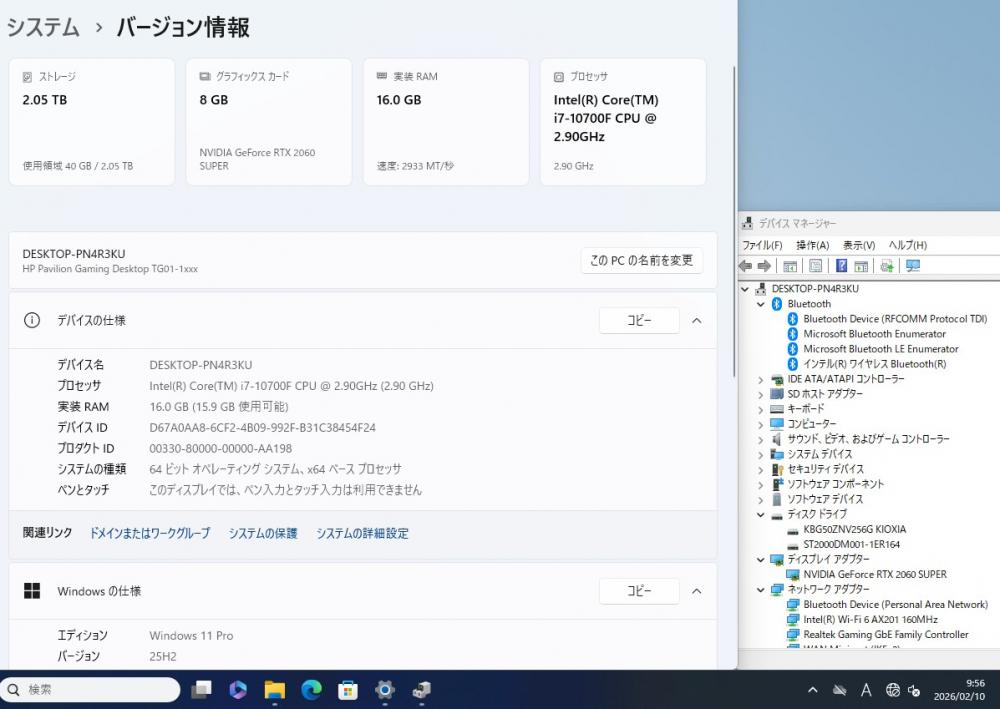Click the Task View taskbar icon
This screenshot has width=1000, height=709.
tap(201, 689)
